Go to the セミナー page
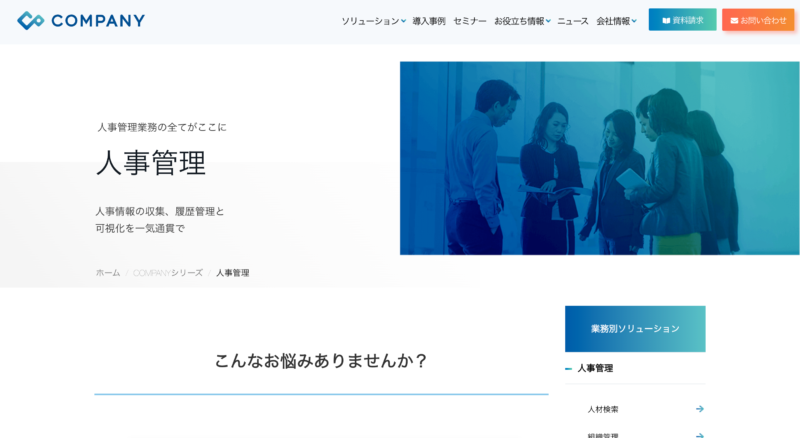Viewport: 800px width, 438px height. [470, 21]
